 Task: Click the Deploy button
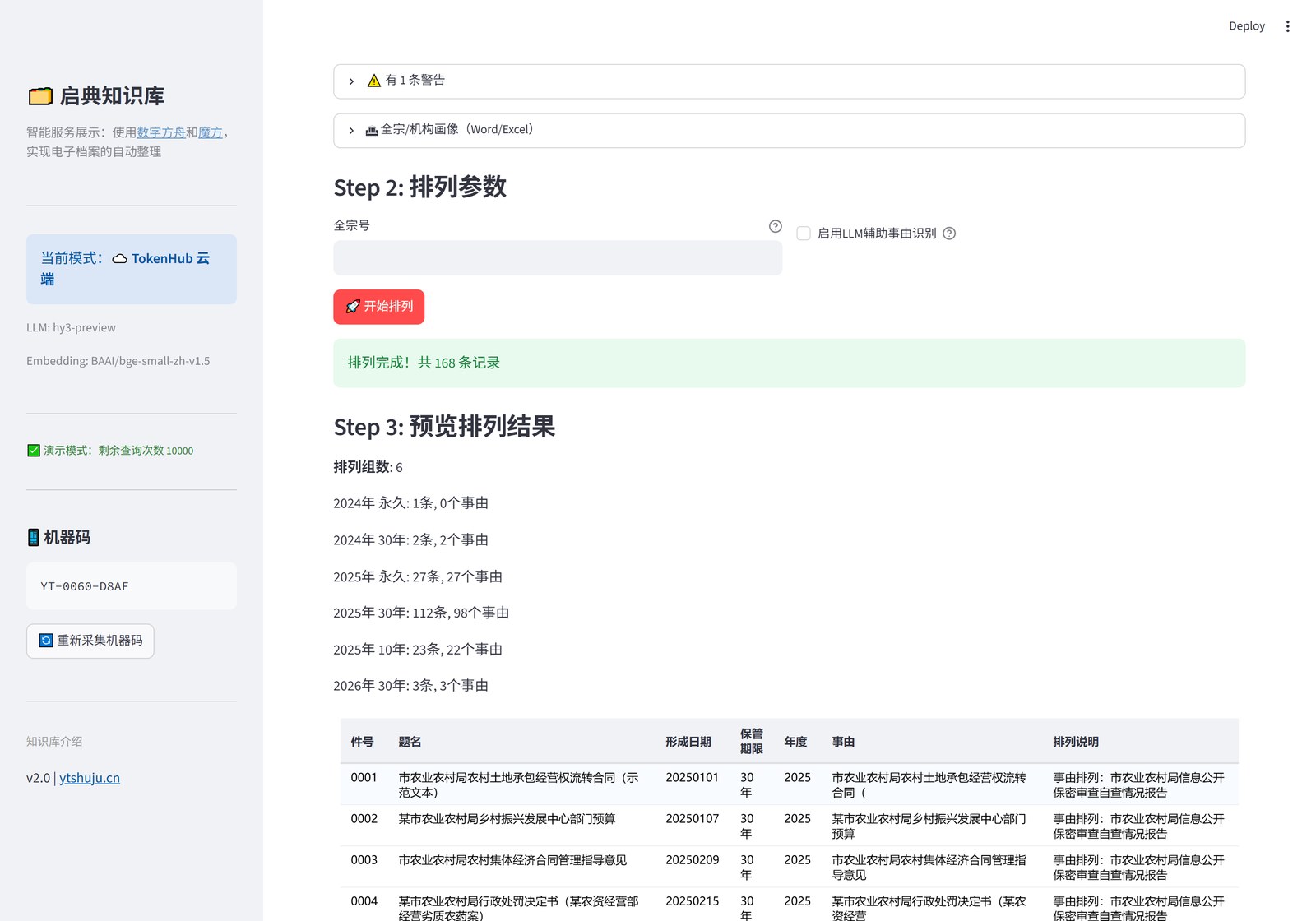[x=1247, y=26]
